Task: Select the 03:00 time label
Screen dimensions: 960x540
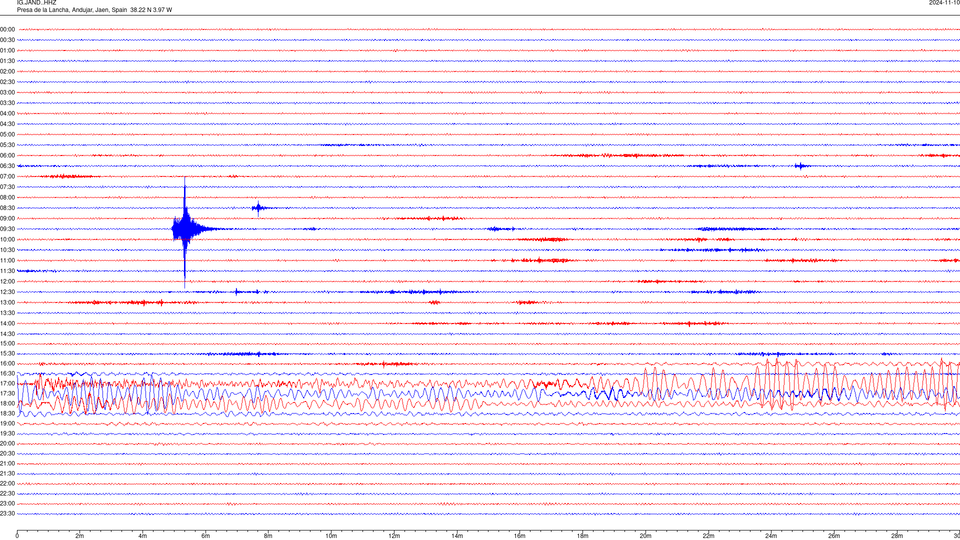Action: point(7,92)
